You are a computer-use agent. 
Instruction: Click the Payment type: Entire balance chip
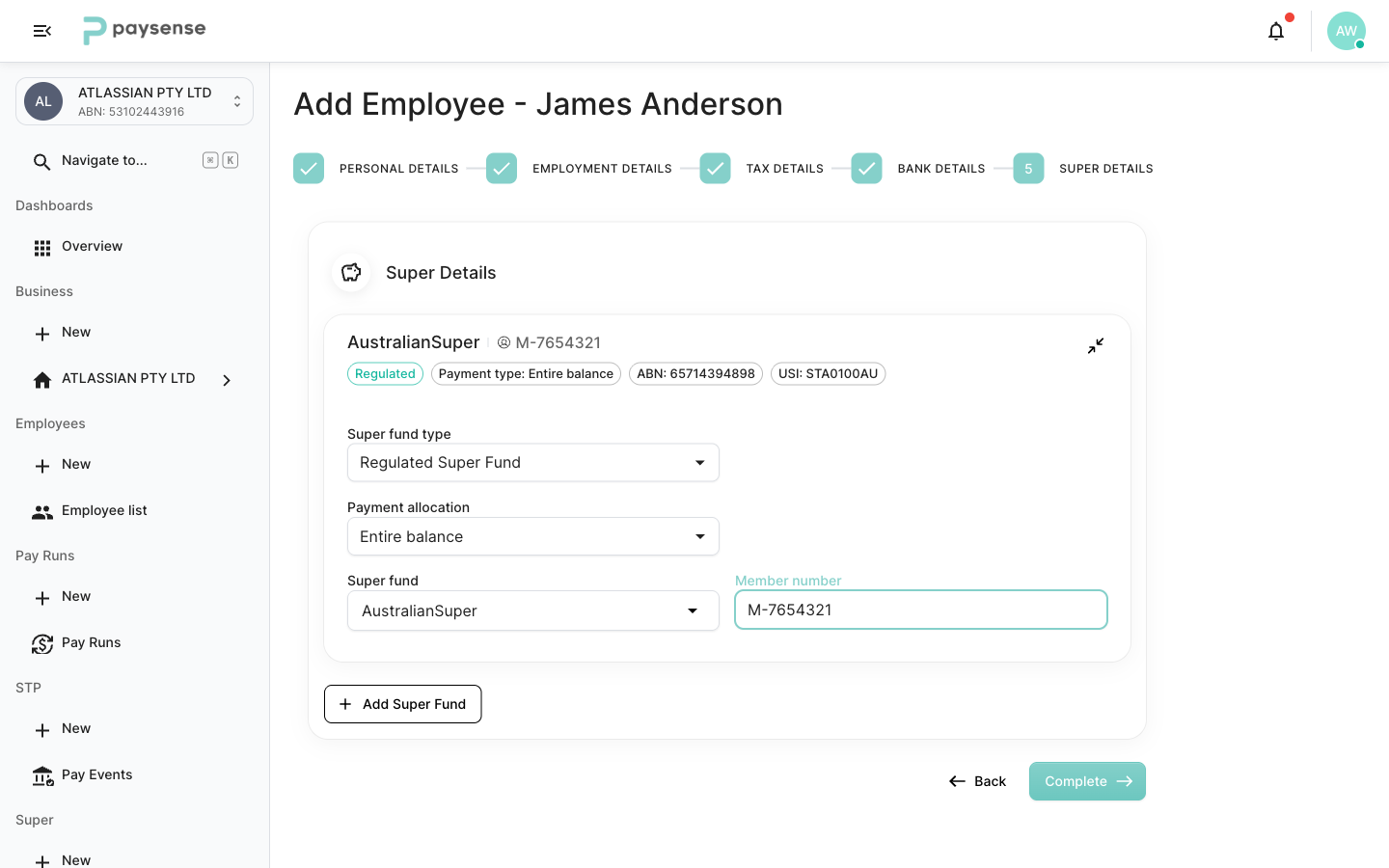526,374
